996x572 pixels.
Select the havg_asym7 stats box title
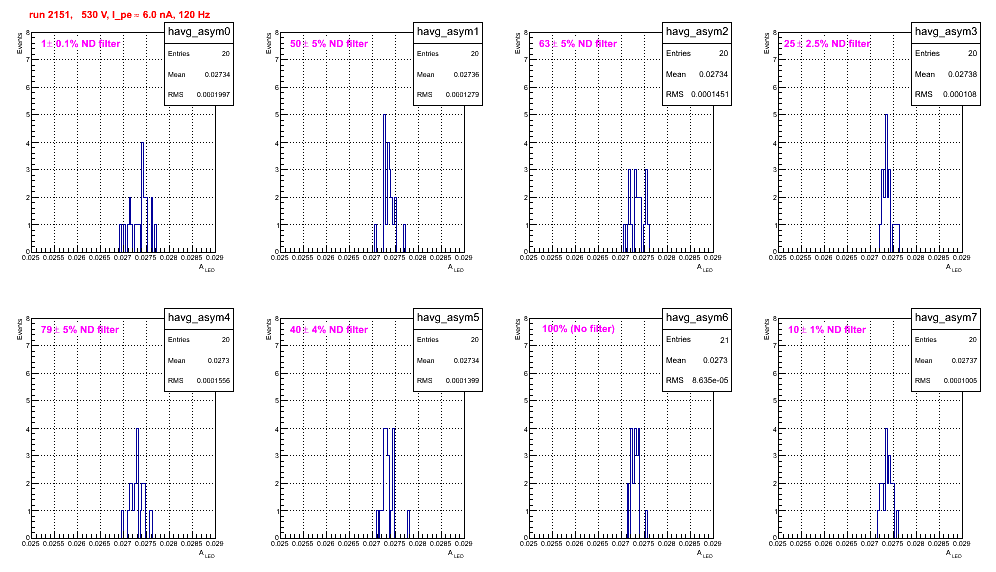coord(946,318)
